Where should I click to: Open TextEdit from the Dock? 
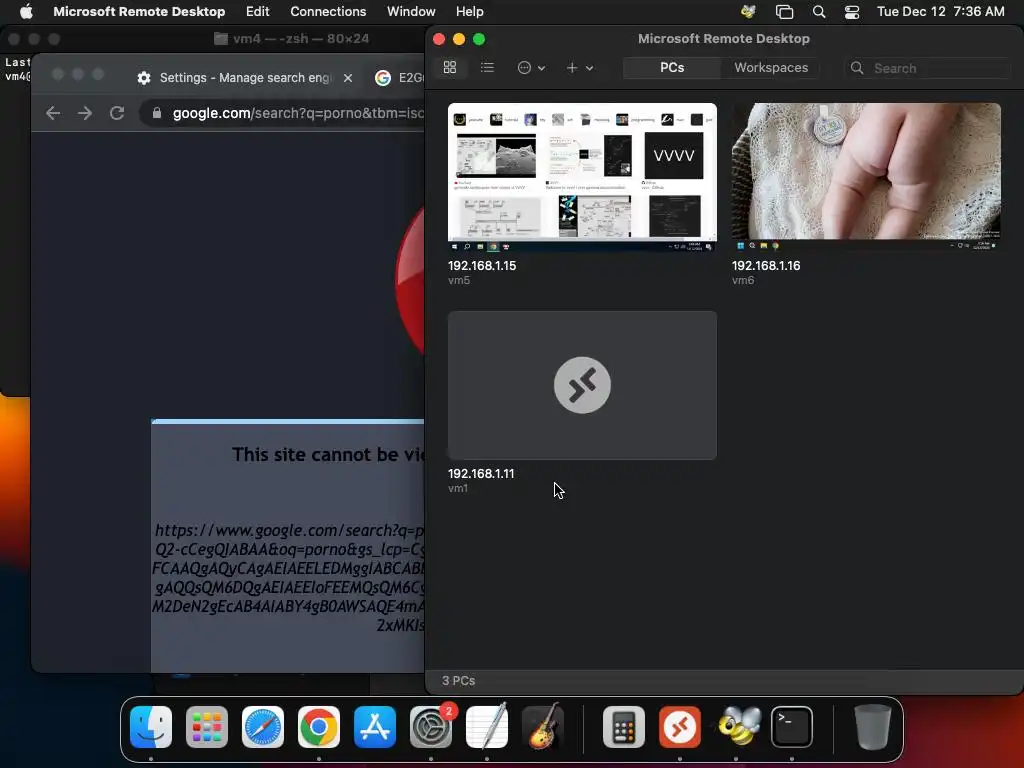point(487,727)
